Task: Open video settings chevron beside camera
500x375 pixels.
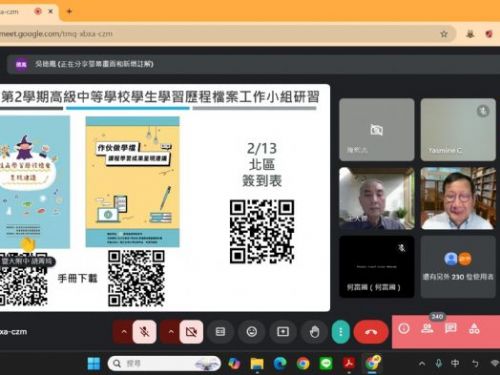Action: pos(171,332)
